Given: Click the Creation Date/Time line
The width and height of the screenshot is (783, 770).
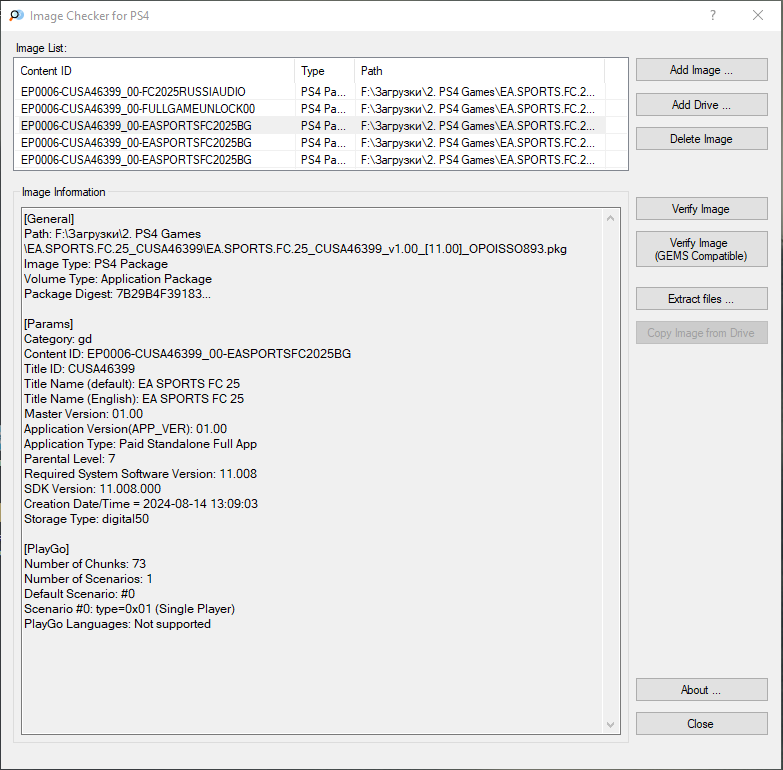Looking at the screenshot, I should pyautogui.click(x=141, y=504).
